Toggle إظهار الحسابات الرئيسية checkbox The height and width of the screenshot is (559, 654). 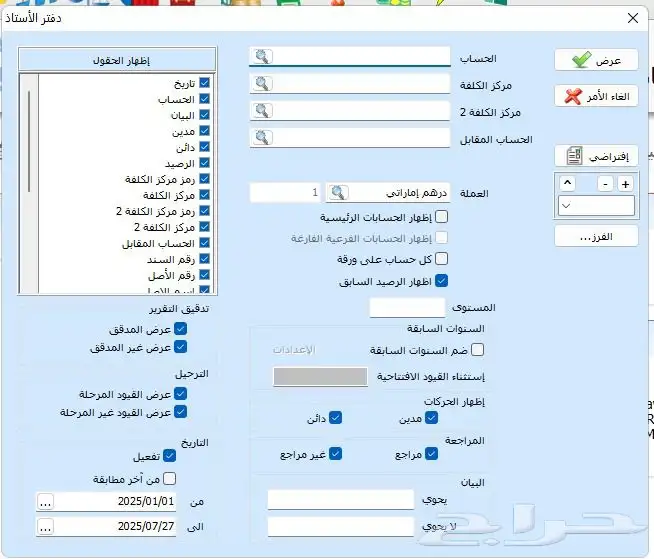pyautogui.click(x=441, y=217)
